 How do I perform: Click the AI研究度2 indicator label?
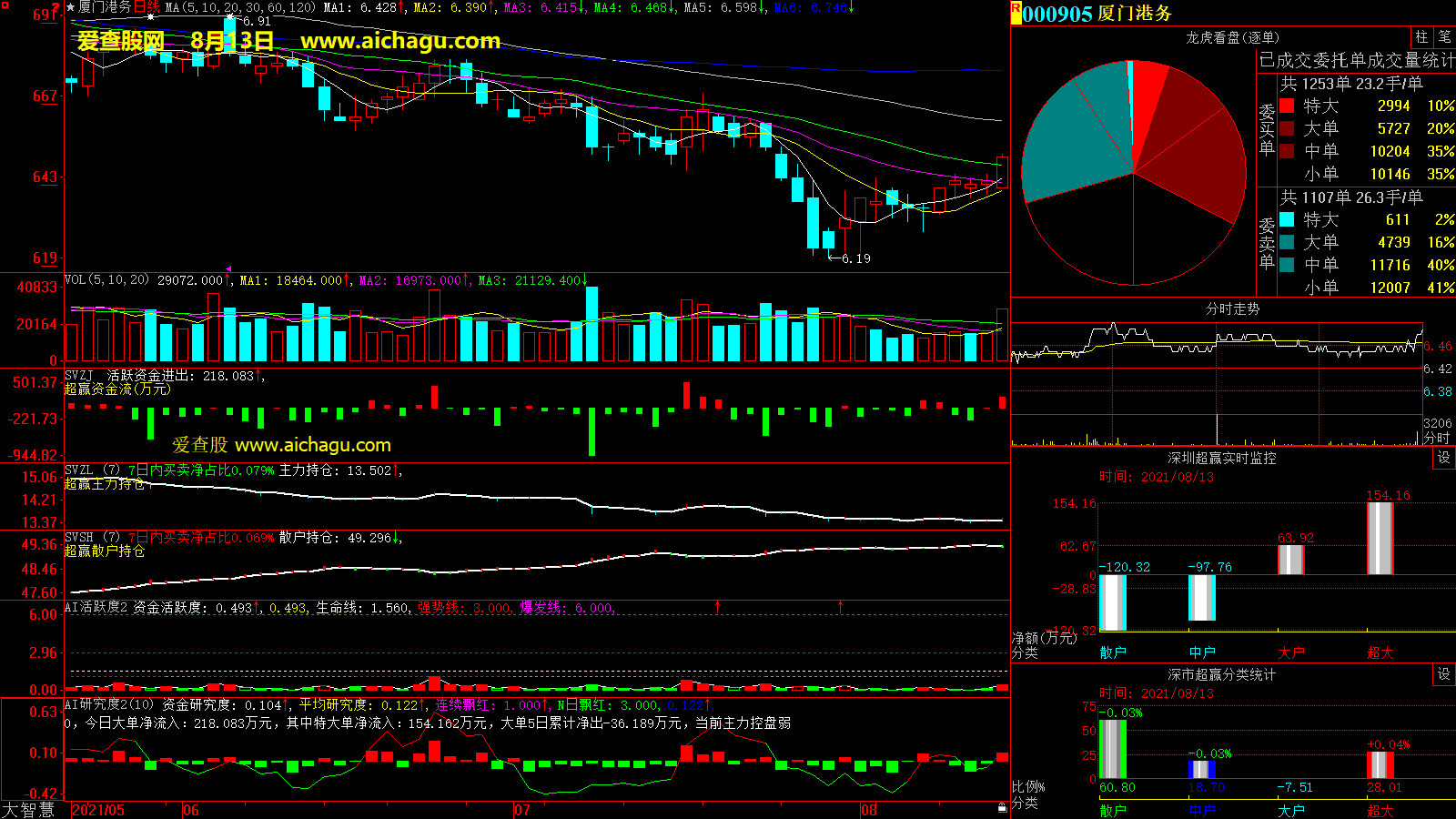(x=96, y=704)
